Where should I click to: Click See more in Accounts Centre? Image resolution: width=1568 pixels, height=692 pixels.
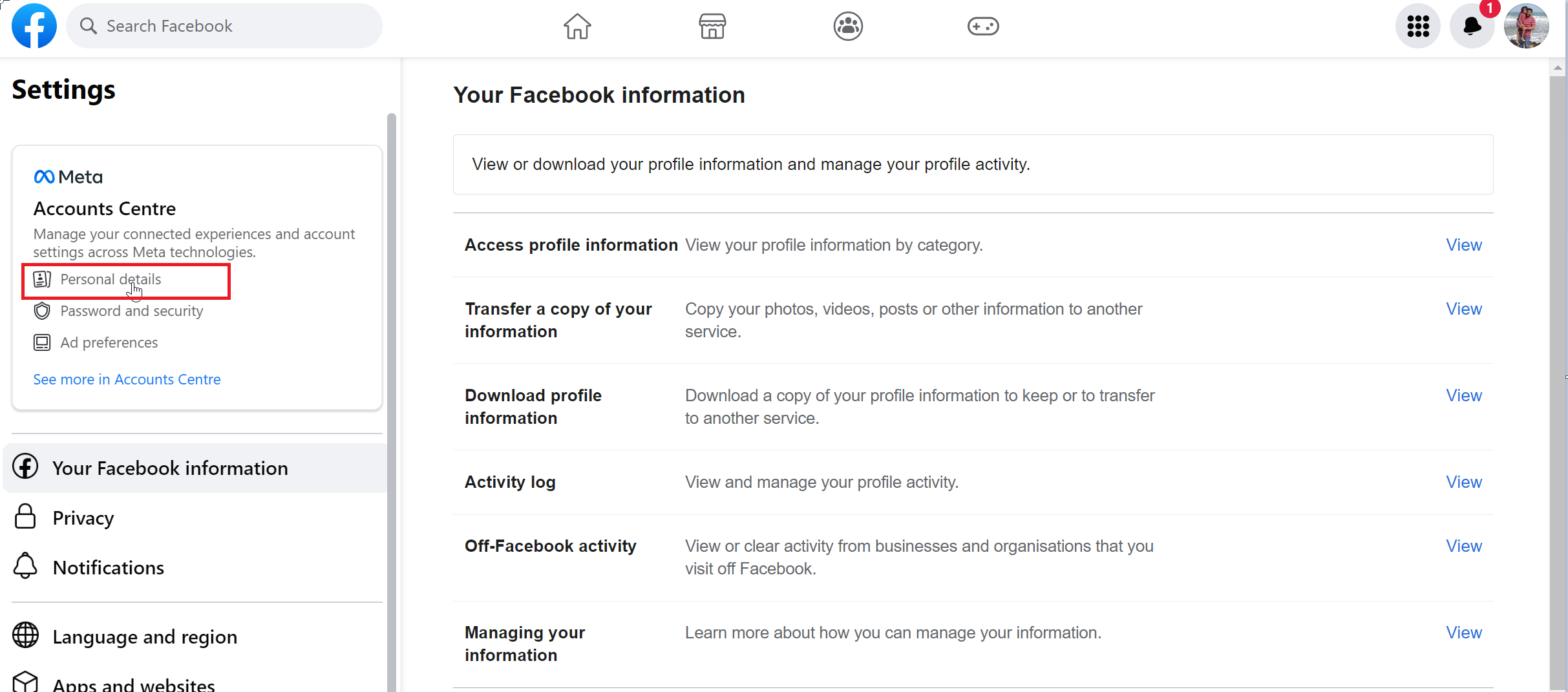pos(127,379)
